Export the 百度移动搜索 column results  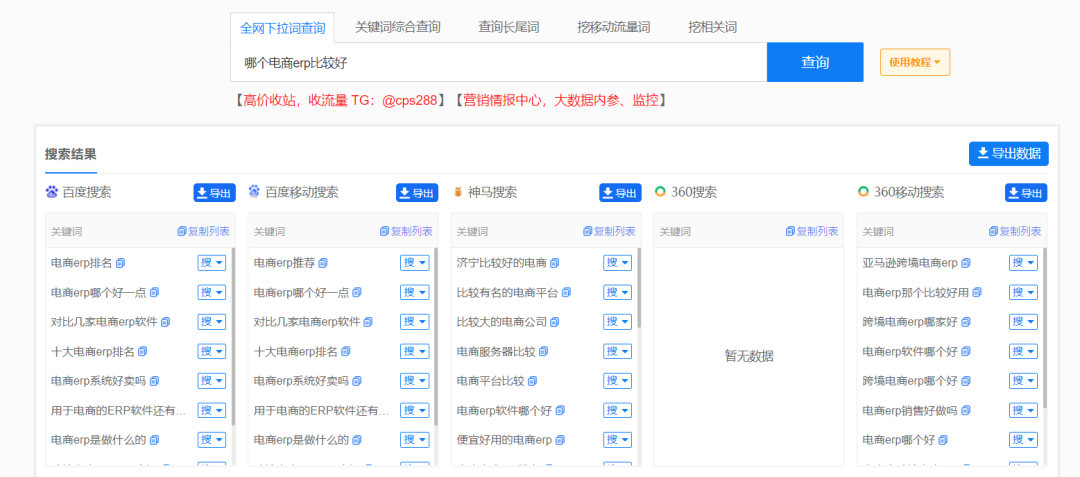tap(417, 193)
